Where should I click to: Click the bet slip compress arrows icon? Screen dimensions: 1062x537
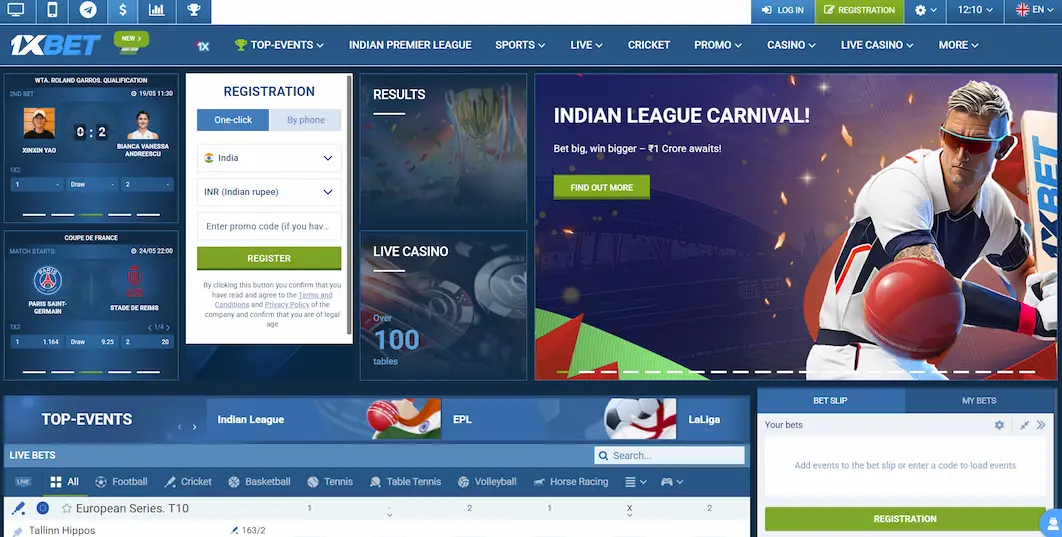[1025, 425]
